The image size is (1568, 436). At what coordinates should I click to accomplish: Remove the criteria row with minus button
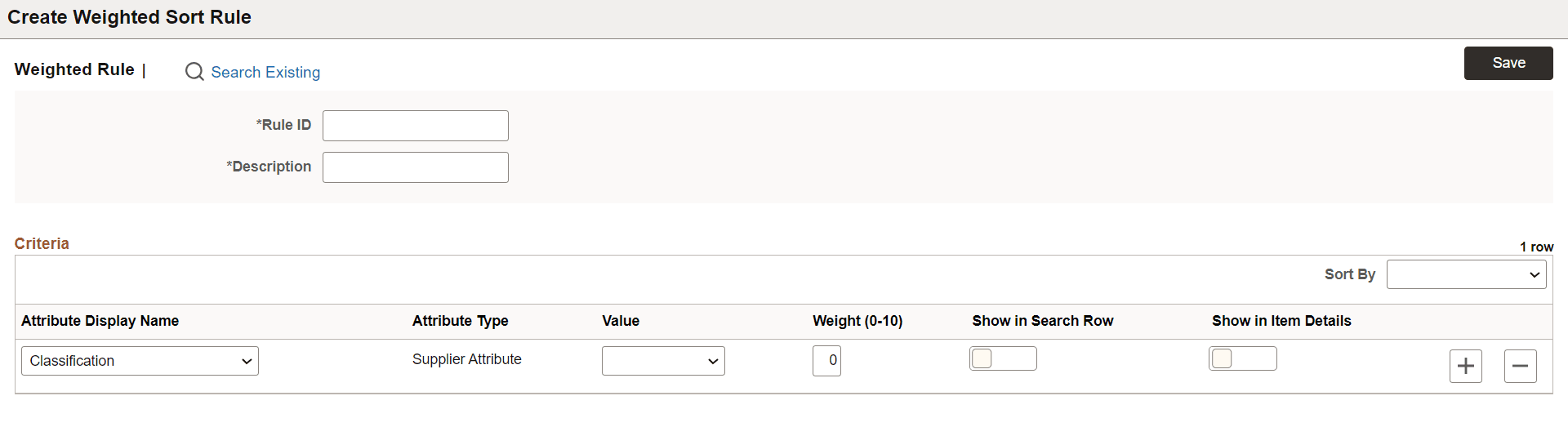point(1520,366)
